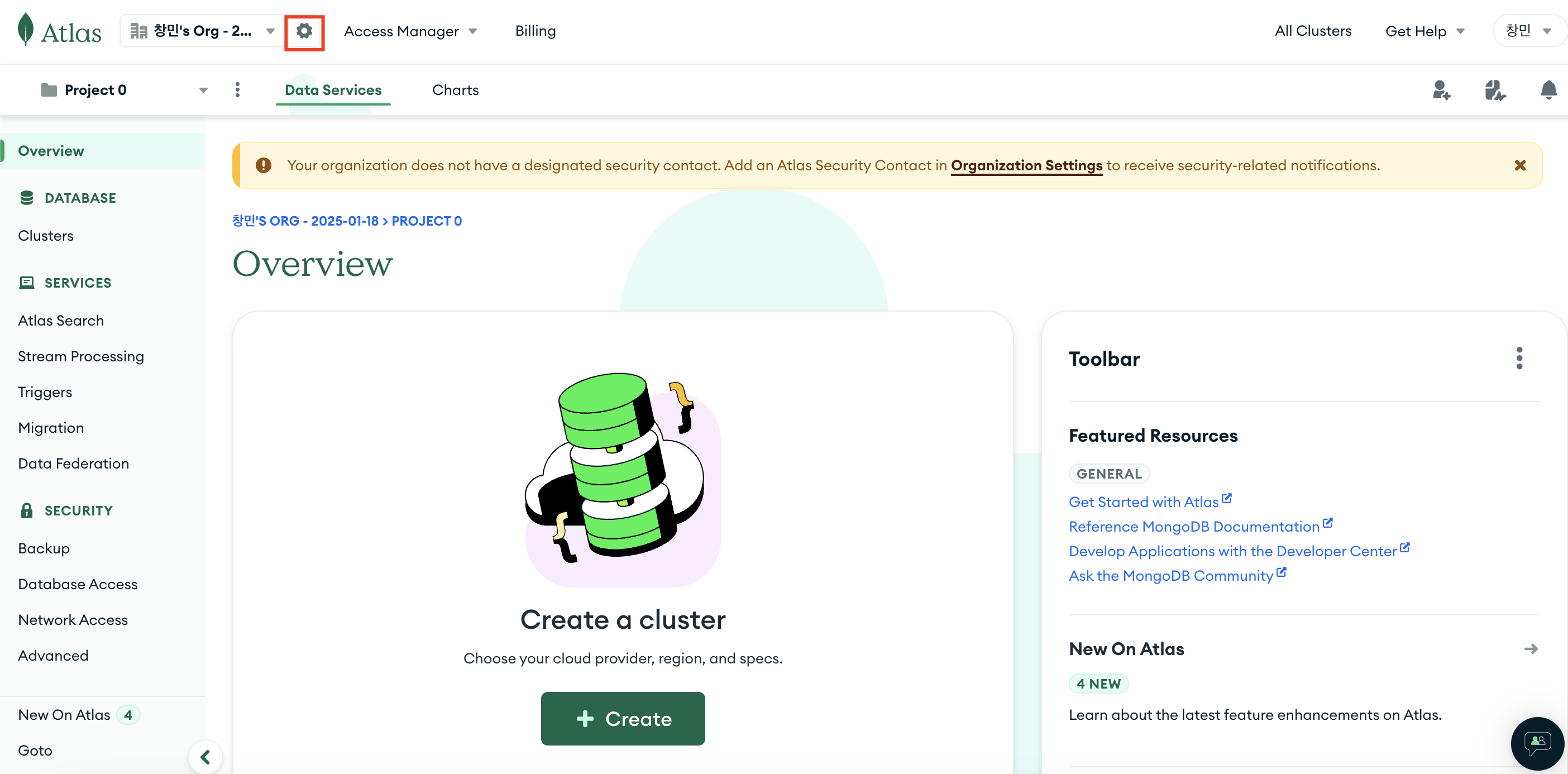The width and height of the screenshot is (1568, 774).
Task: Expand the organization selector dropdown
Action: click(270, 31)
